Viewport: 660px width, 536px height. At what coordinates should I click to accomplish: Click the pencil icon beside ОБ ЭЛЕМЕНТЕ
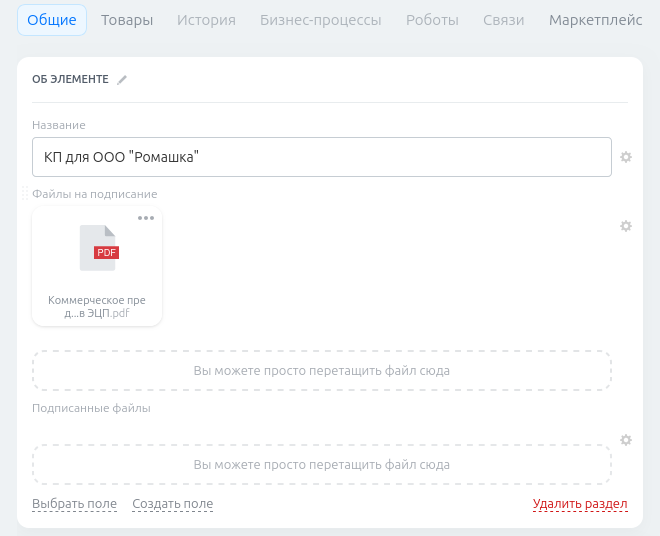(x=122, y=80)
